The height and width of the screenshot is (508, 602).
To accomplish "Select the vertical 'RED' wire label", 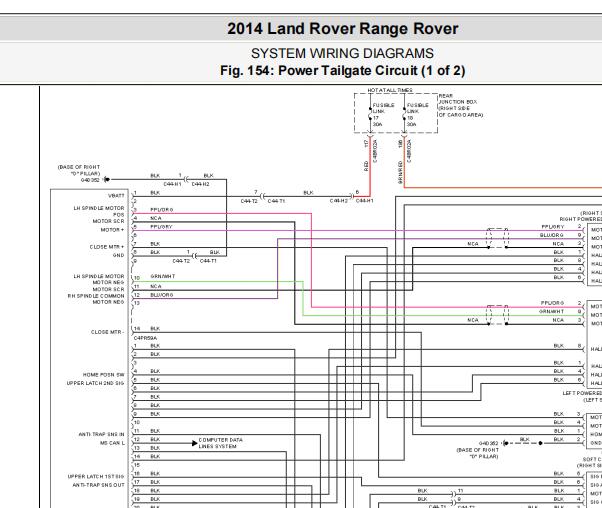I will click(366, 166).
